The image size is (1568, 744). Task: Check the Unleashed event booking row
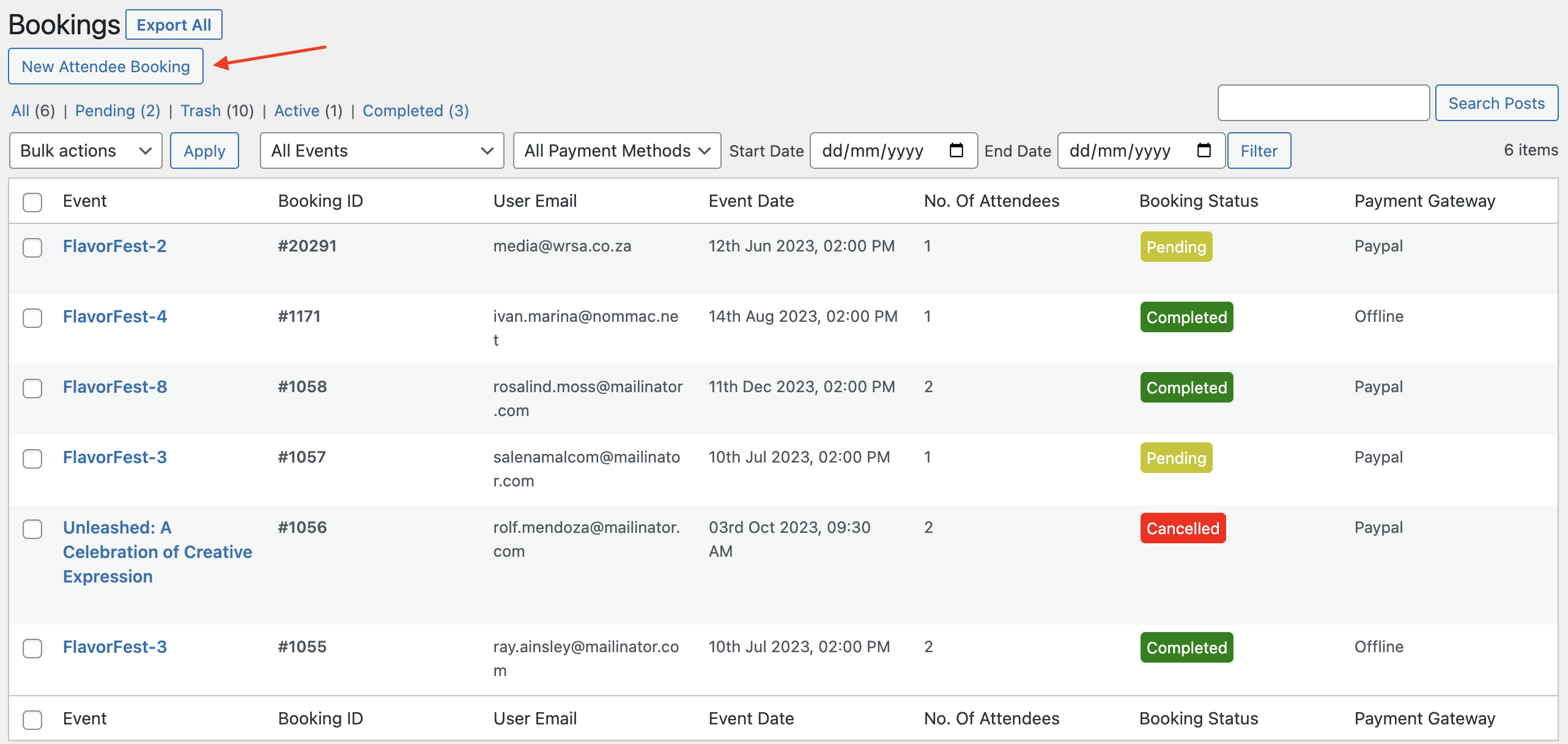pos(32,529)
